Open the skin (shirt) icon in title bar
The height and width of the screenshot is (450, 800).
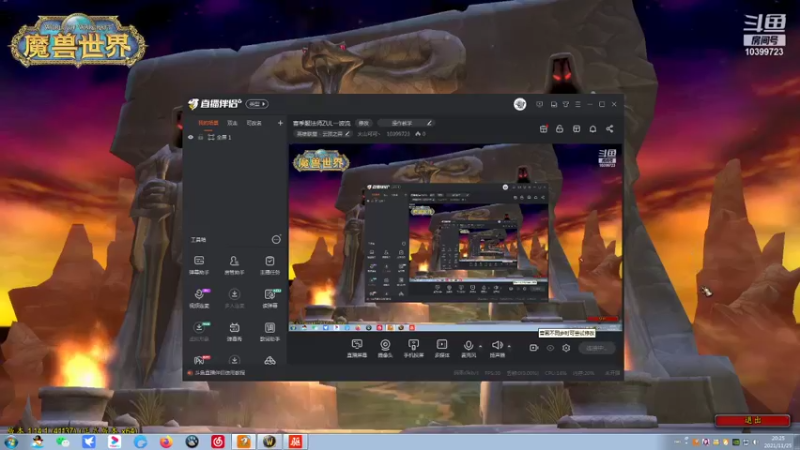pyautogui.click(x=566, y=104)
